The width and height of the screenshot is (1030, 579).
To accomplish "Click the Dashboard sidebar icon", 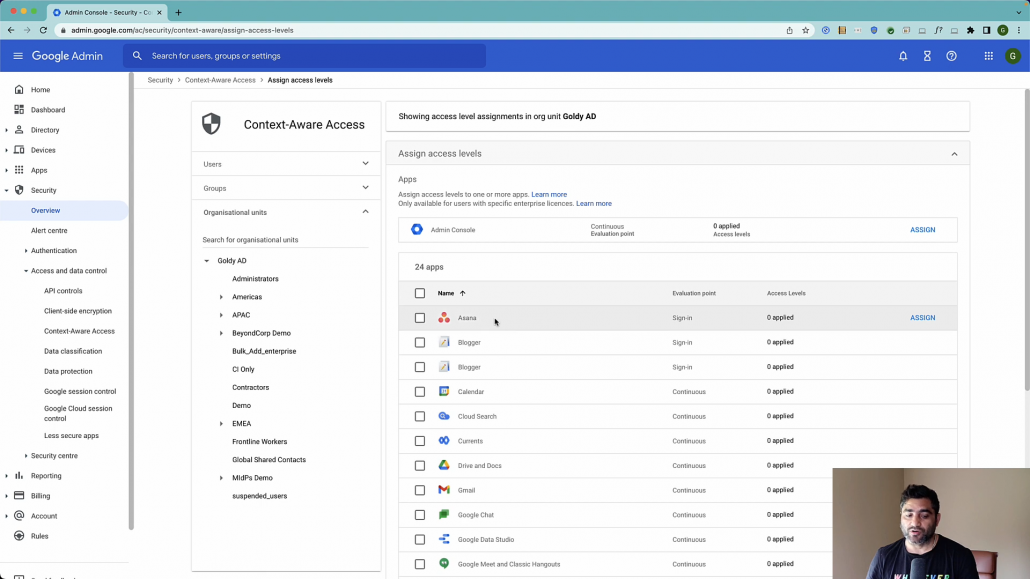I will pos(19,110).
